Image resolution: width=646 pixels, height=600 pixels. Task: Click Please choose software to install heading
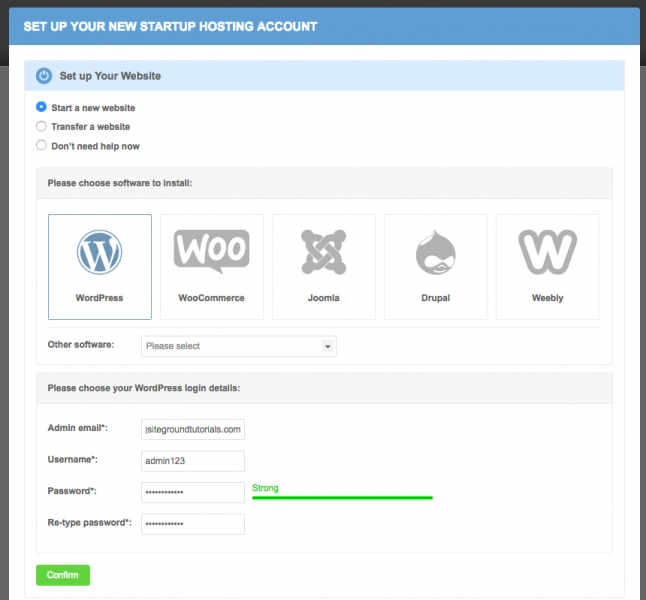click(120, 183)
